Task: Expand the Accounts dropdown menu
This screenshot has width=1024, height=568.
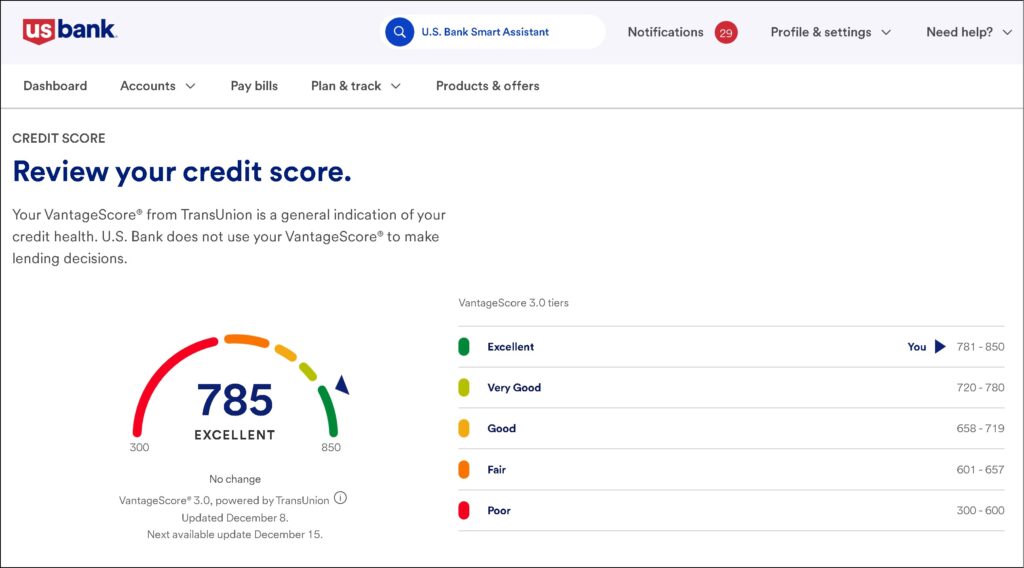Action: tap(158, 86)
